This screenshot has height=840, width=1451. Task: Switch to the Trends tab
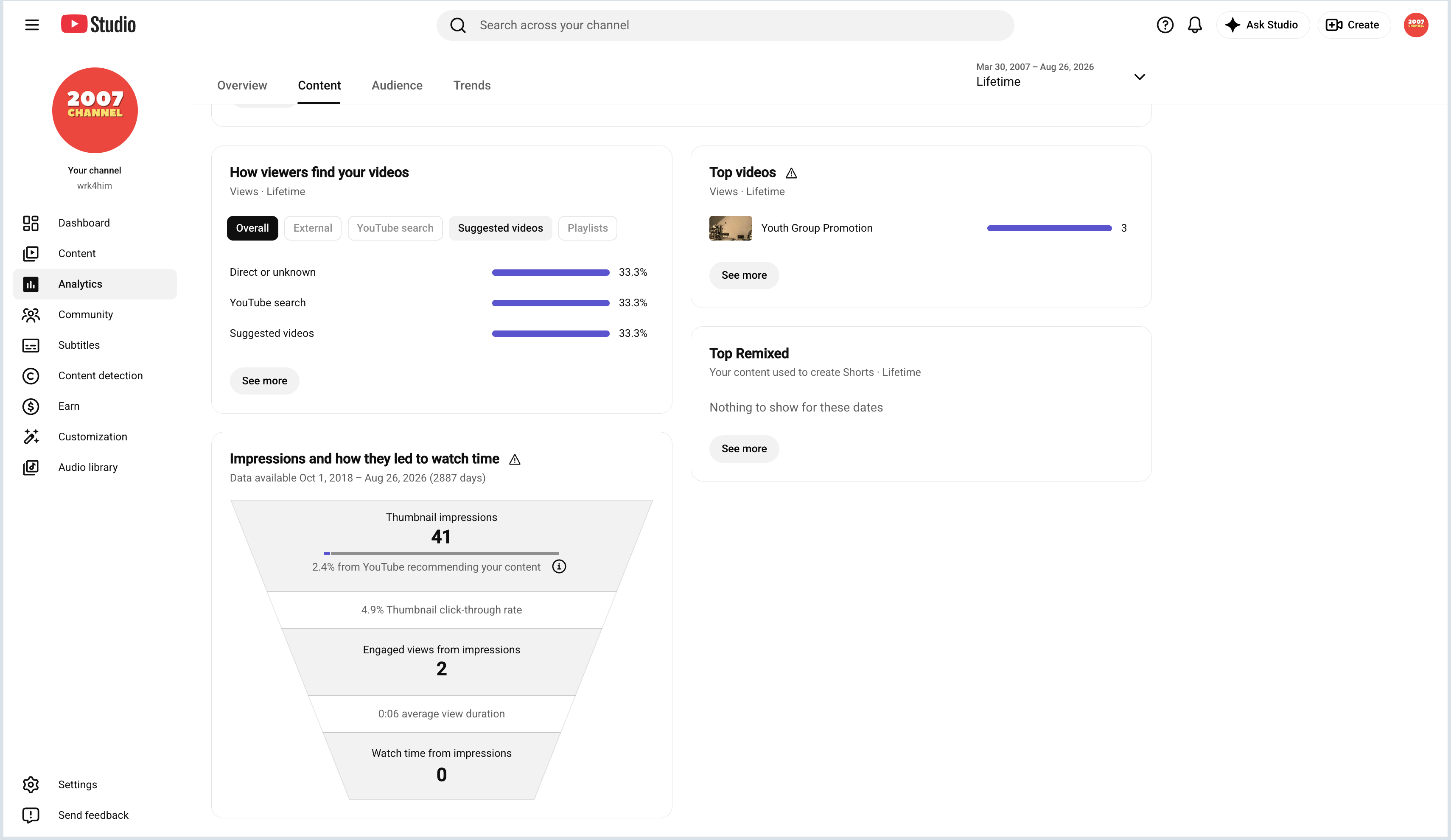pyautogui.click(x=472, y=85)
